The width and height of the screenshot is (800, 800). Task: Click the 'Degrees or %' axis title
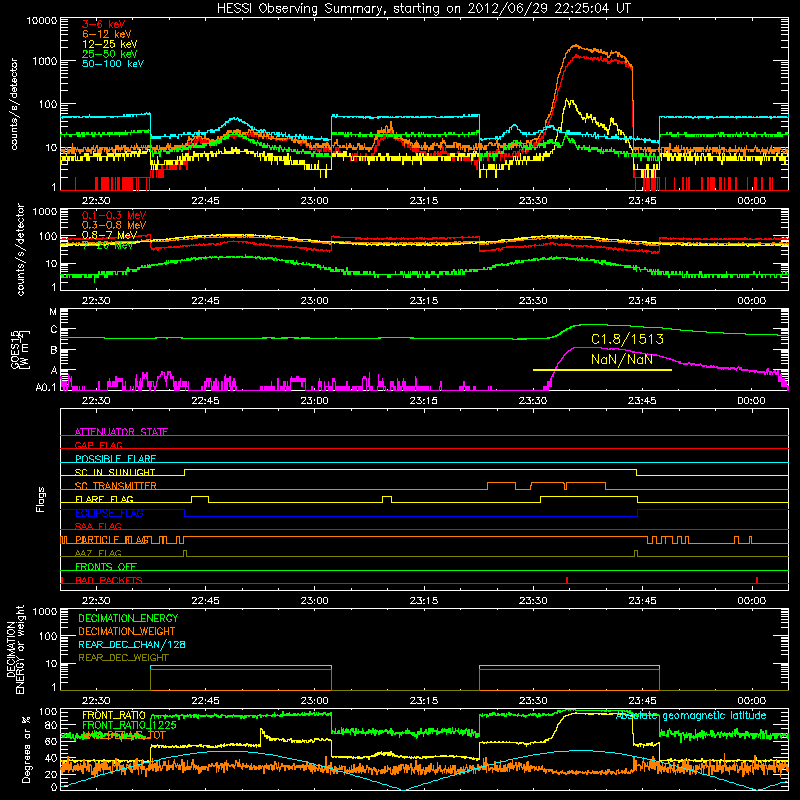pos(26,749)
